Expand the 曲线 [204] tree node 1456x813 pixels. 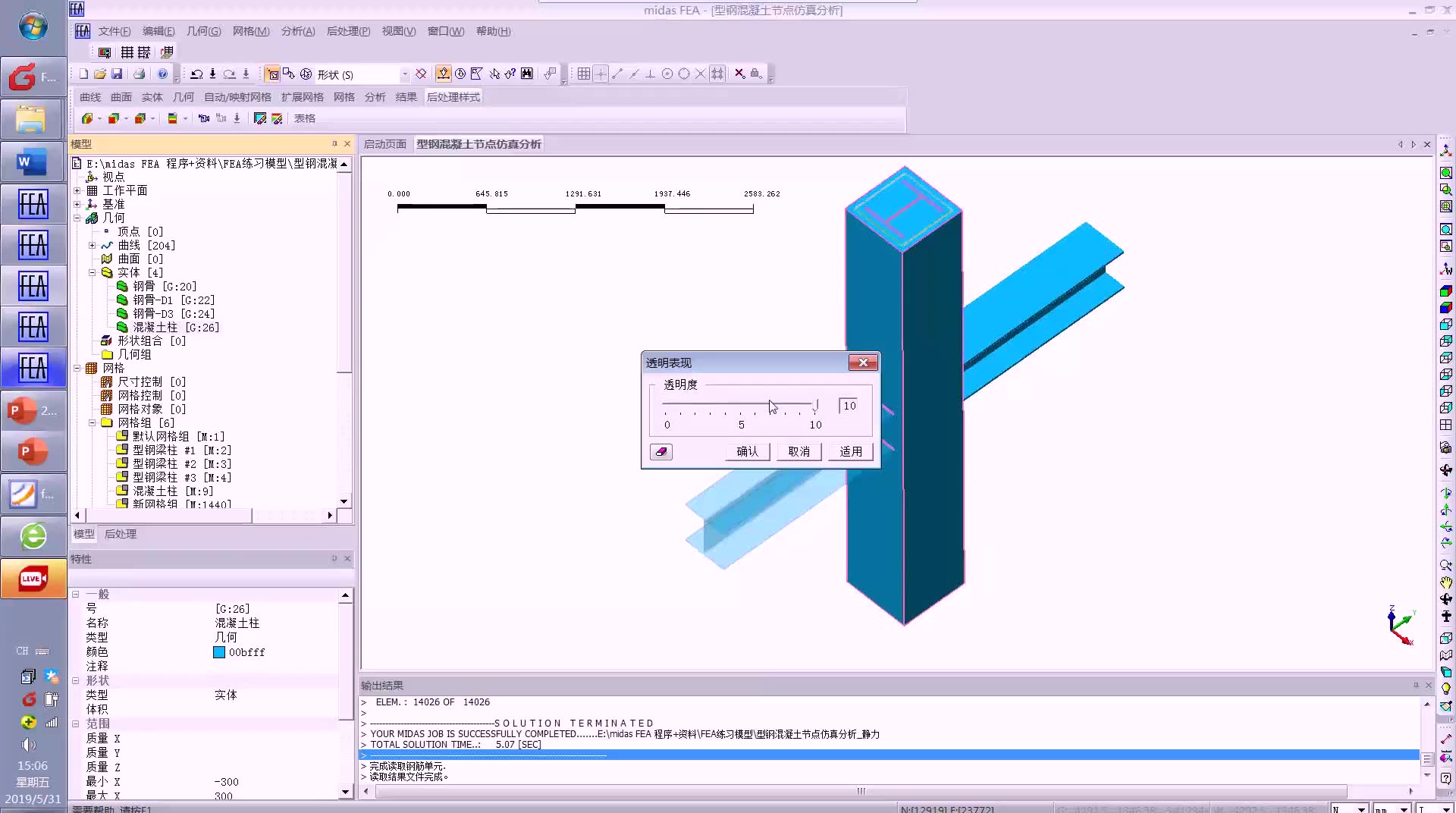point(93,246)
